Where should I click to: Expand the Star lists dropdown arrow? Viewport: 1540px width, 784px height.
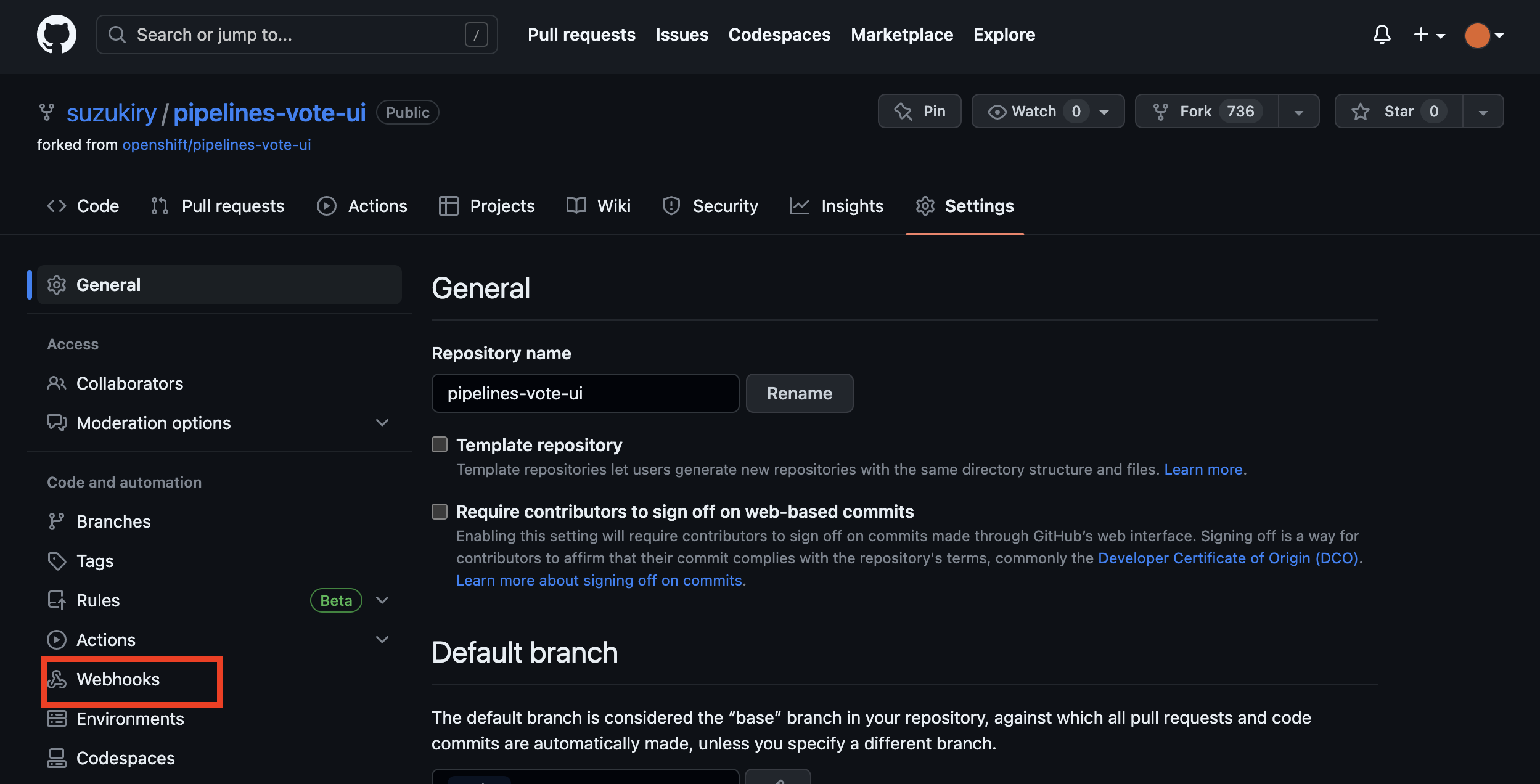pyautogui.click(x=1483, y=112)
